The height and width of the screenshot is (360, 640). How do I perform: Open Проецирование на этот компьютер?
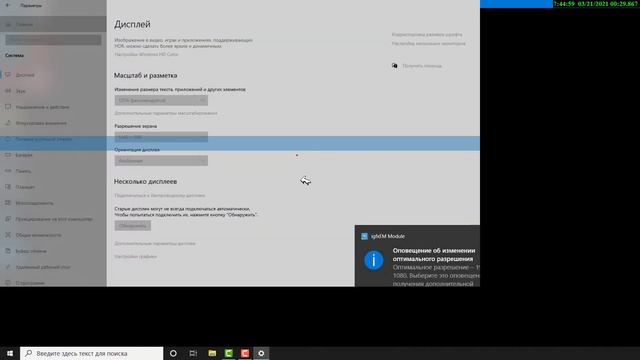click(53, 219)
